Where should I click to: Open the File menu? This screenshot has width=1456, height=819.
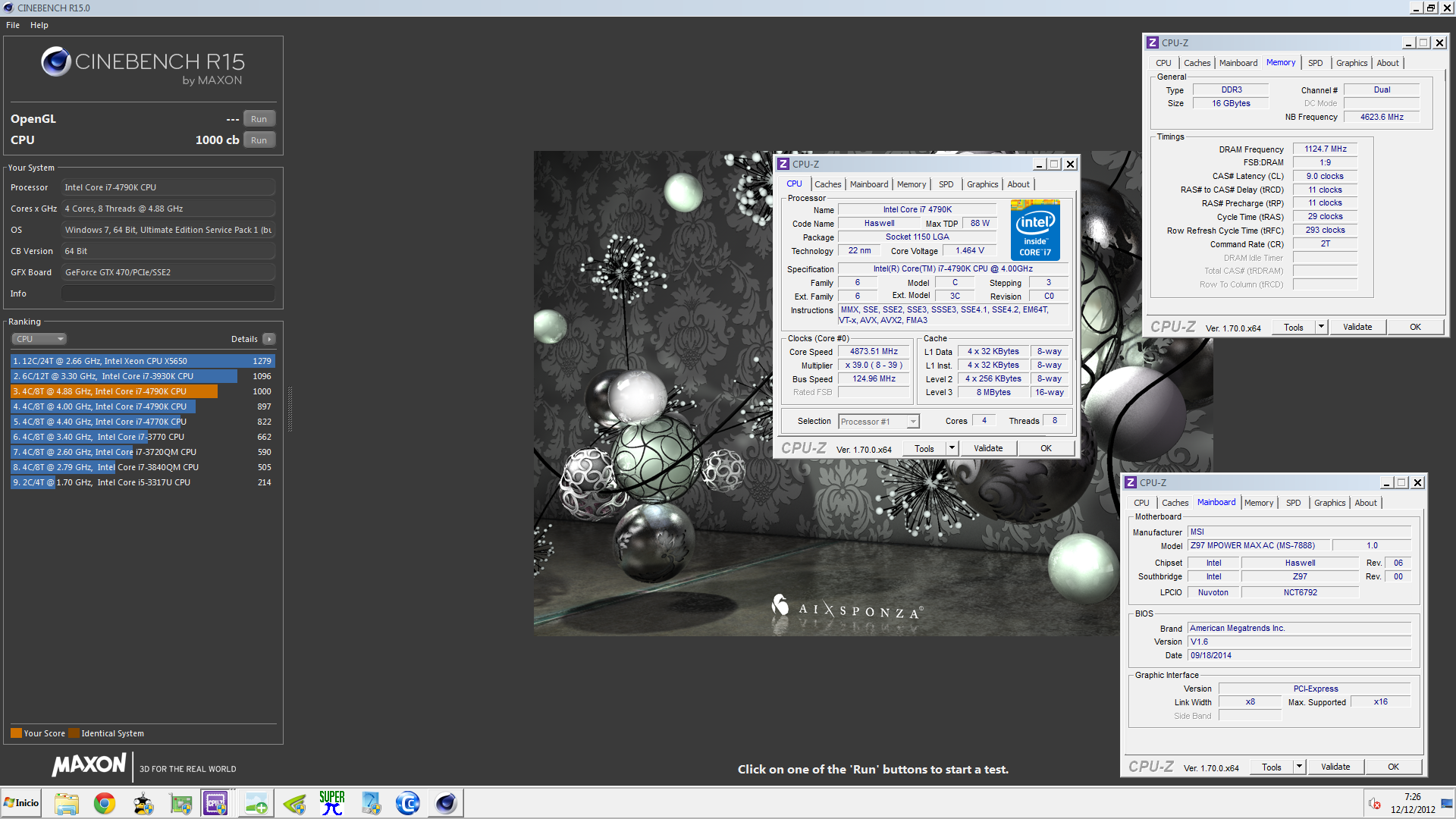(x=13, y=25)
